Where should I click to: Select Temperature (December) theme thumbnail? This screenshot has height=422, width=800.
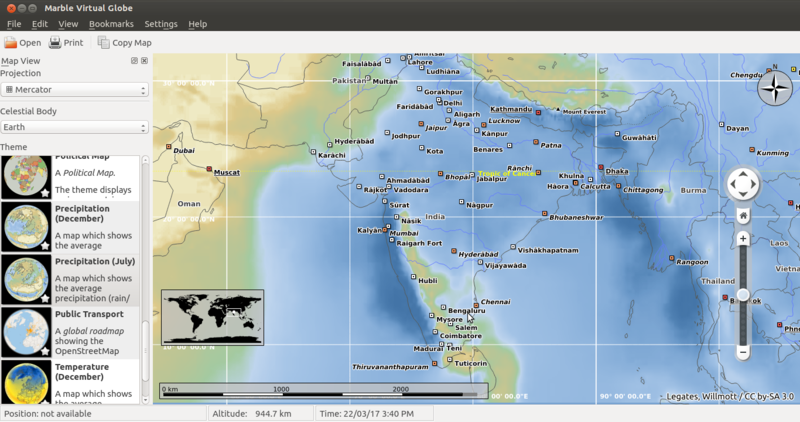pos(26,382)
